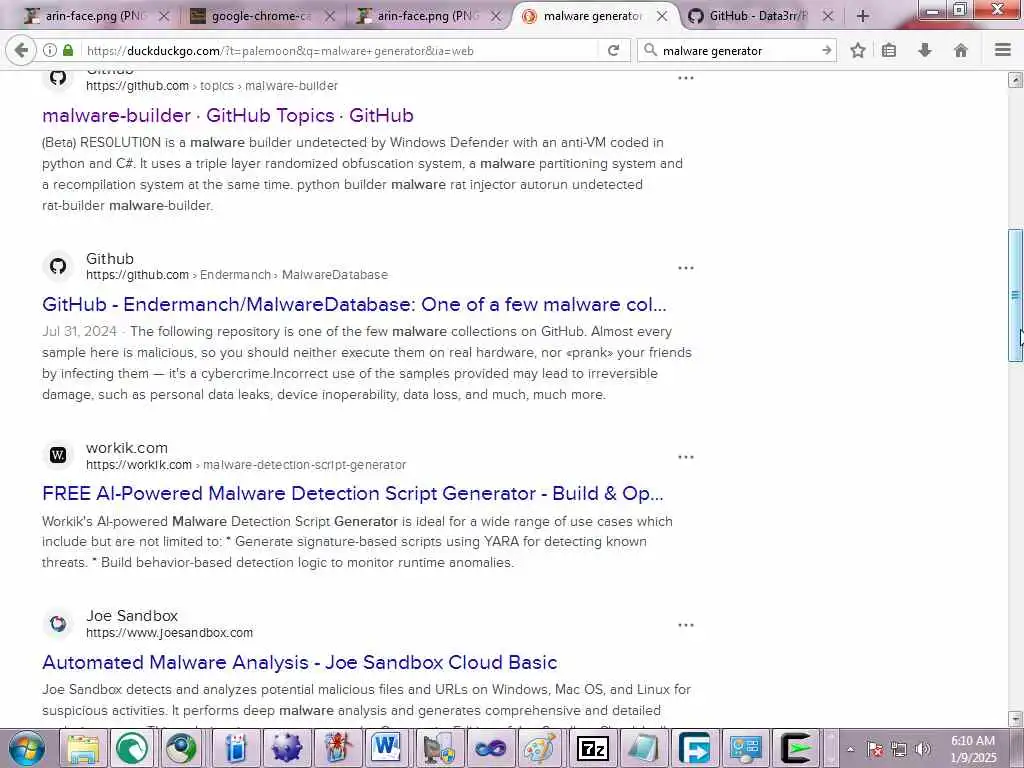Image resolution: width=1024 pixels, height=768 pixels.
Task: Click the green padlock security icon
Action: coord(68,50)
